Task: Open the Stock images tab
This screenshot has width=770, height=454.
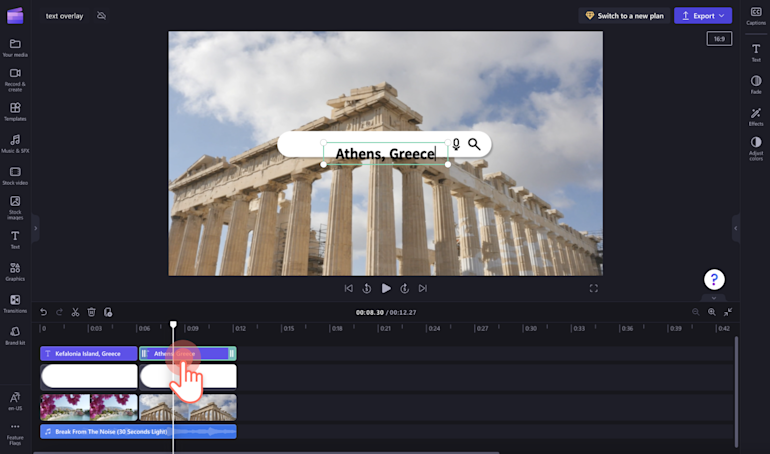Action: pyautogui.click(x=15, y=208)
